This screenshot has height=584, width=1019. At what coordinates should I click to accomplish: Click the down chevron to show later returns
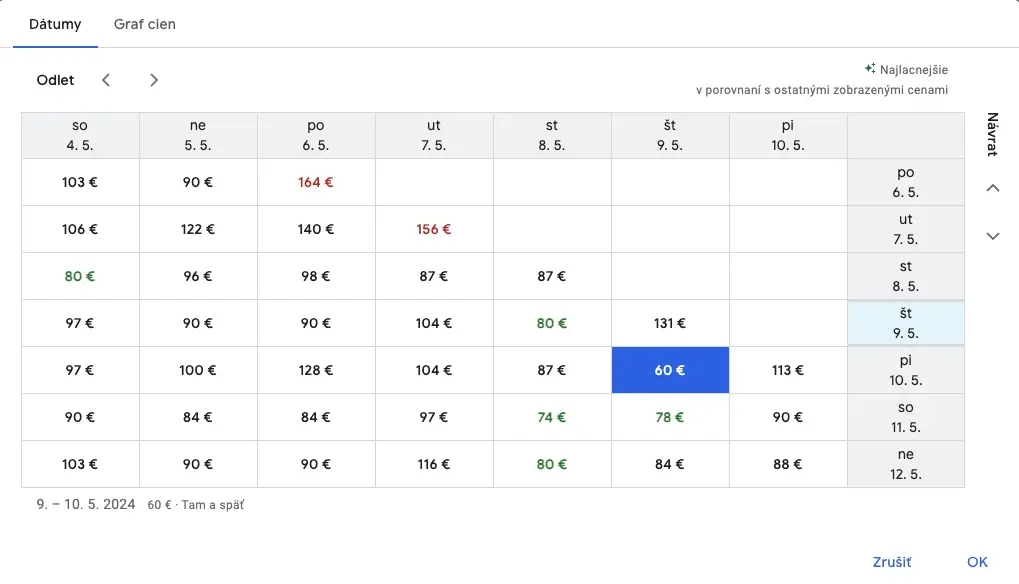point(991,236)
